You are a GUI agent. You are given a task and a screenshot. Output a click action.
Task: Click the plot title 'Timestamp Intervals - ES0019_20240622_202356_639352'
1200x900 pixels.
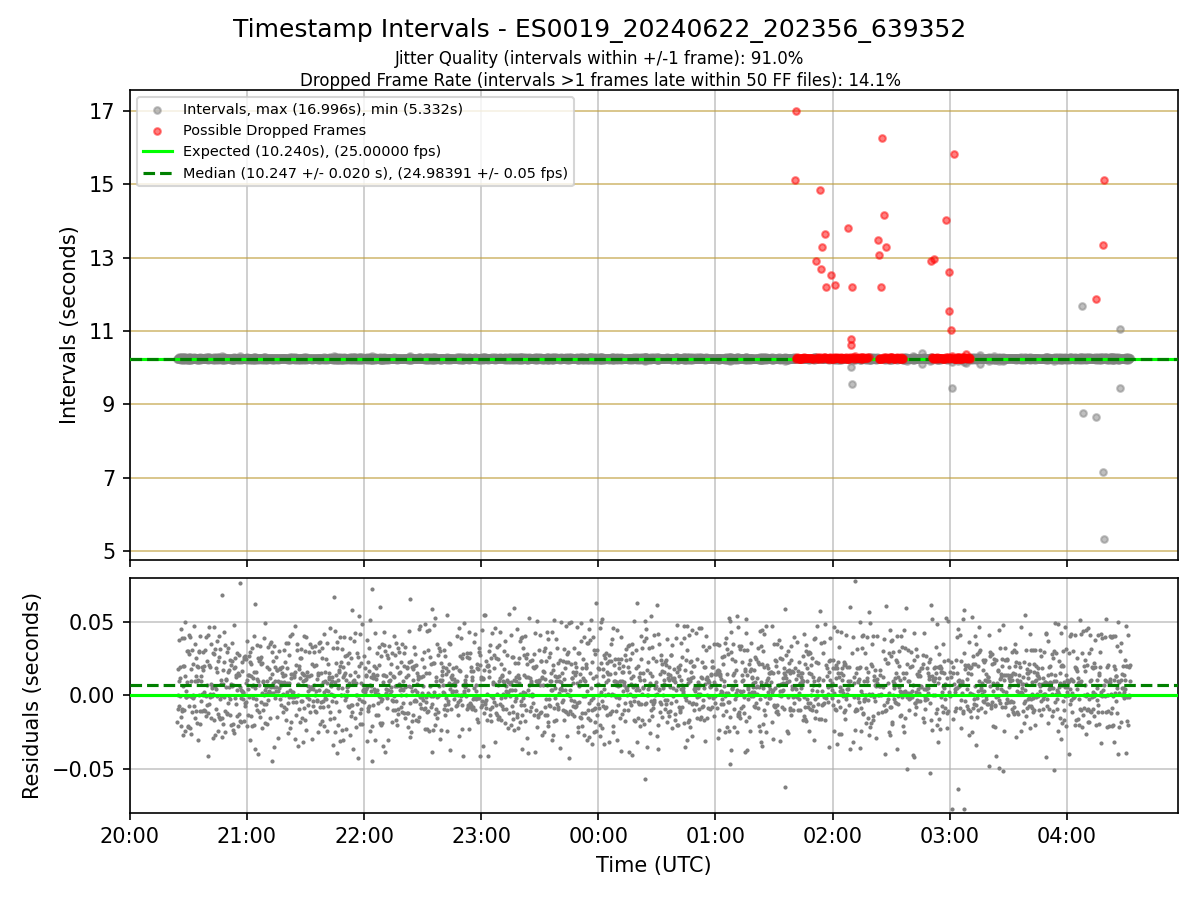600,29
